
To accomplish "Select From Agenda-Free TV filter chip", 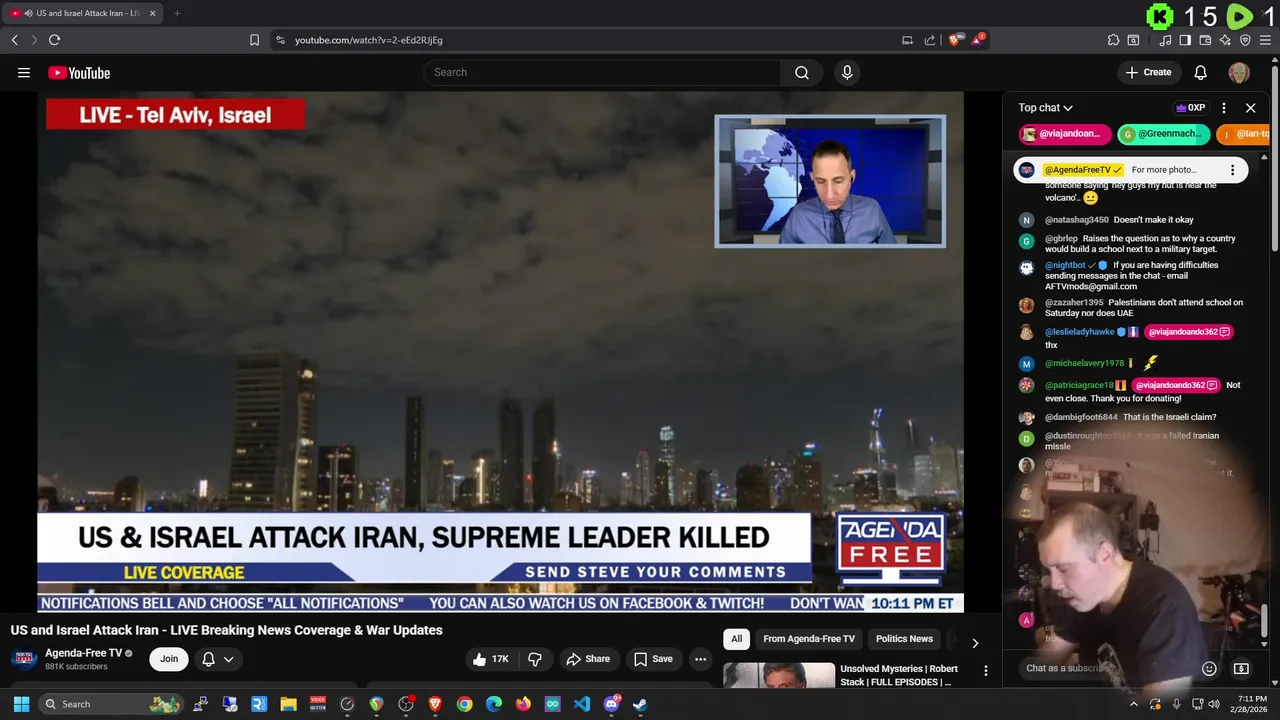I will tap(809, 639).
